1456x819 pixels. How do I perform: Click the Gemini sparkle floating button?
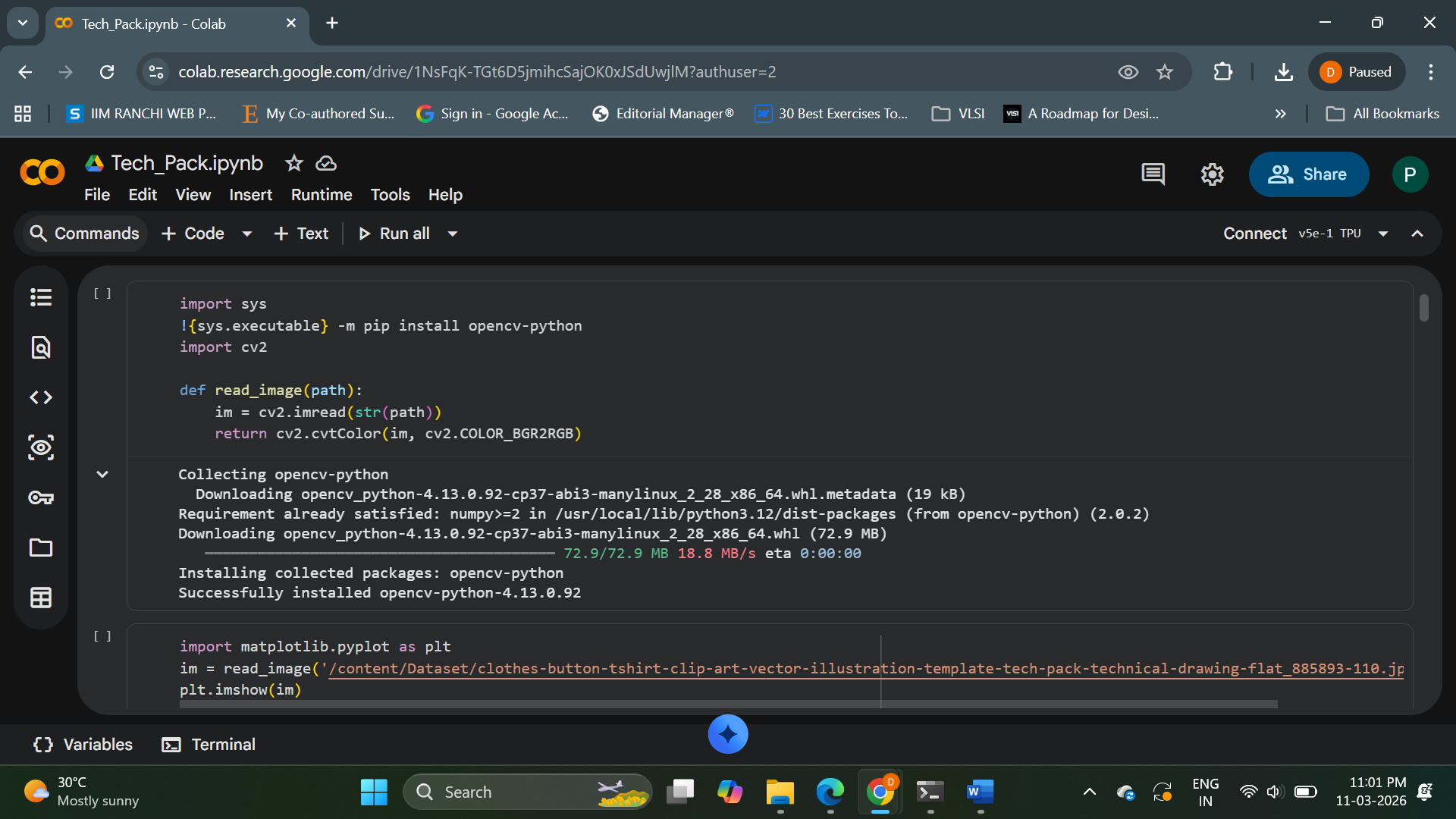pyautogui.click(x=728, y=734)
